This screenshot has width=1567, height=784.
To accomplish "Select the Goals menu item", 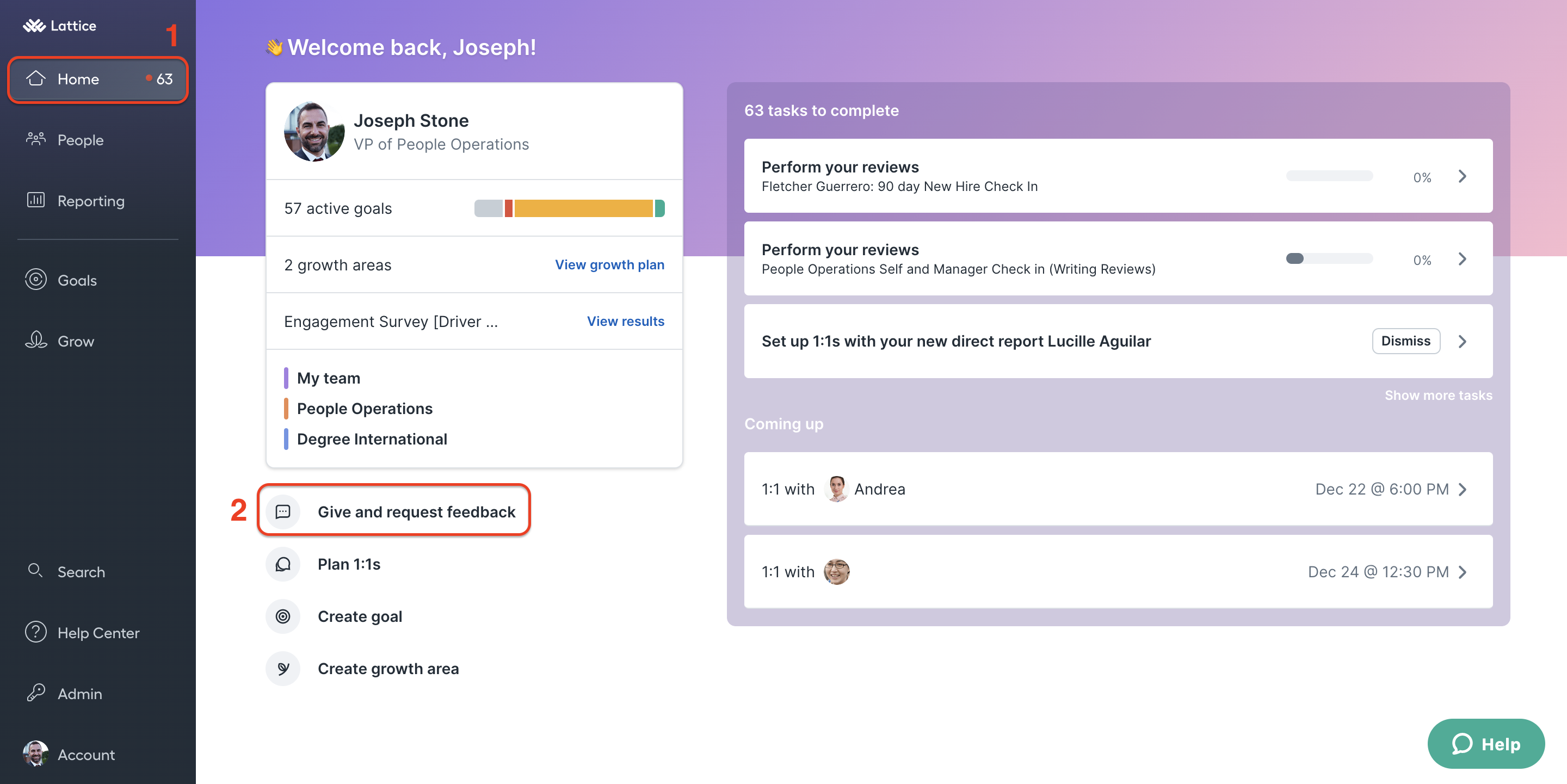I will 98,280.
